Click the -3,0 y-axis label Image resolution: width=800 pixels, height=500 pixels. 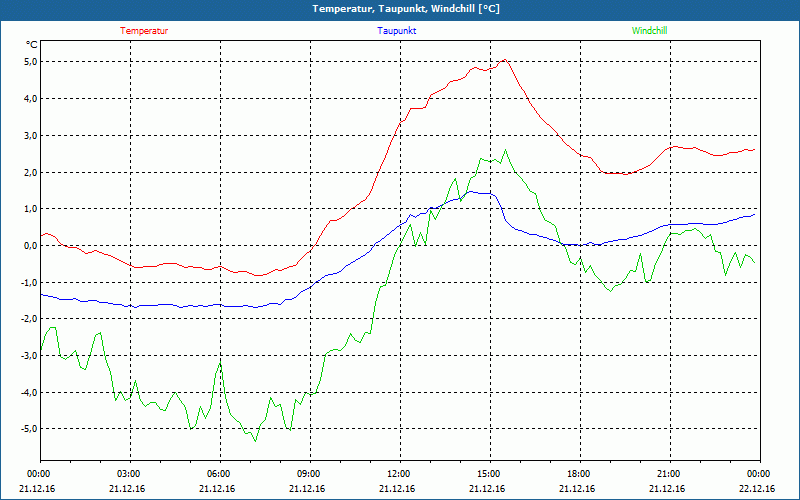tap(29, 356)
